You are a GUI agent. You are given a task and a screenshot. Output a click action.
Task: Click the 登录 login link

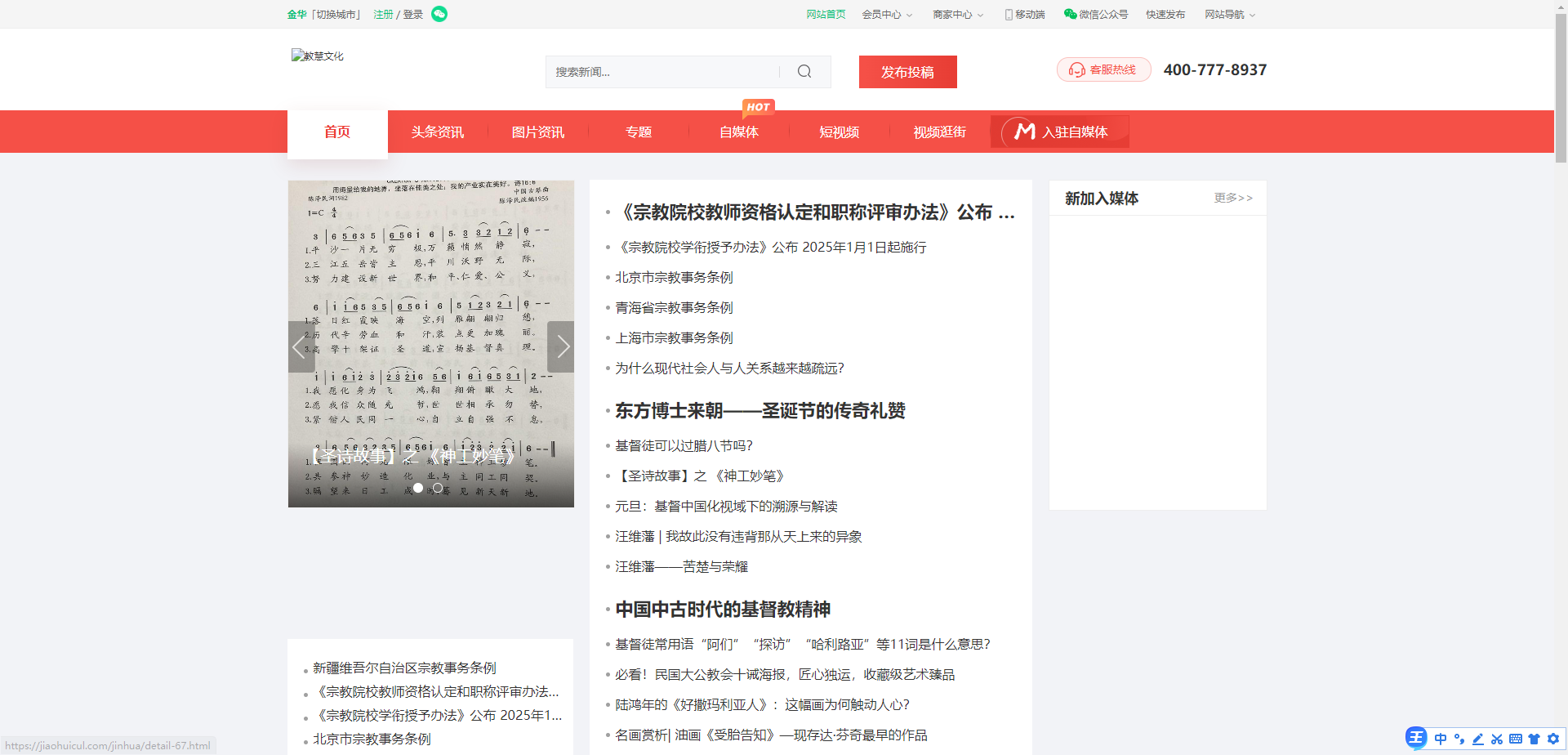pos(413,14)
